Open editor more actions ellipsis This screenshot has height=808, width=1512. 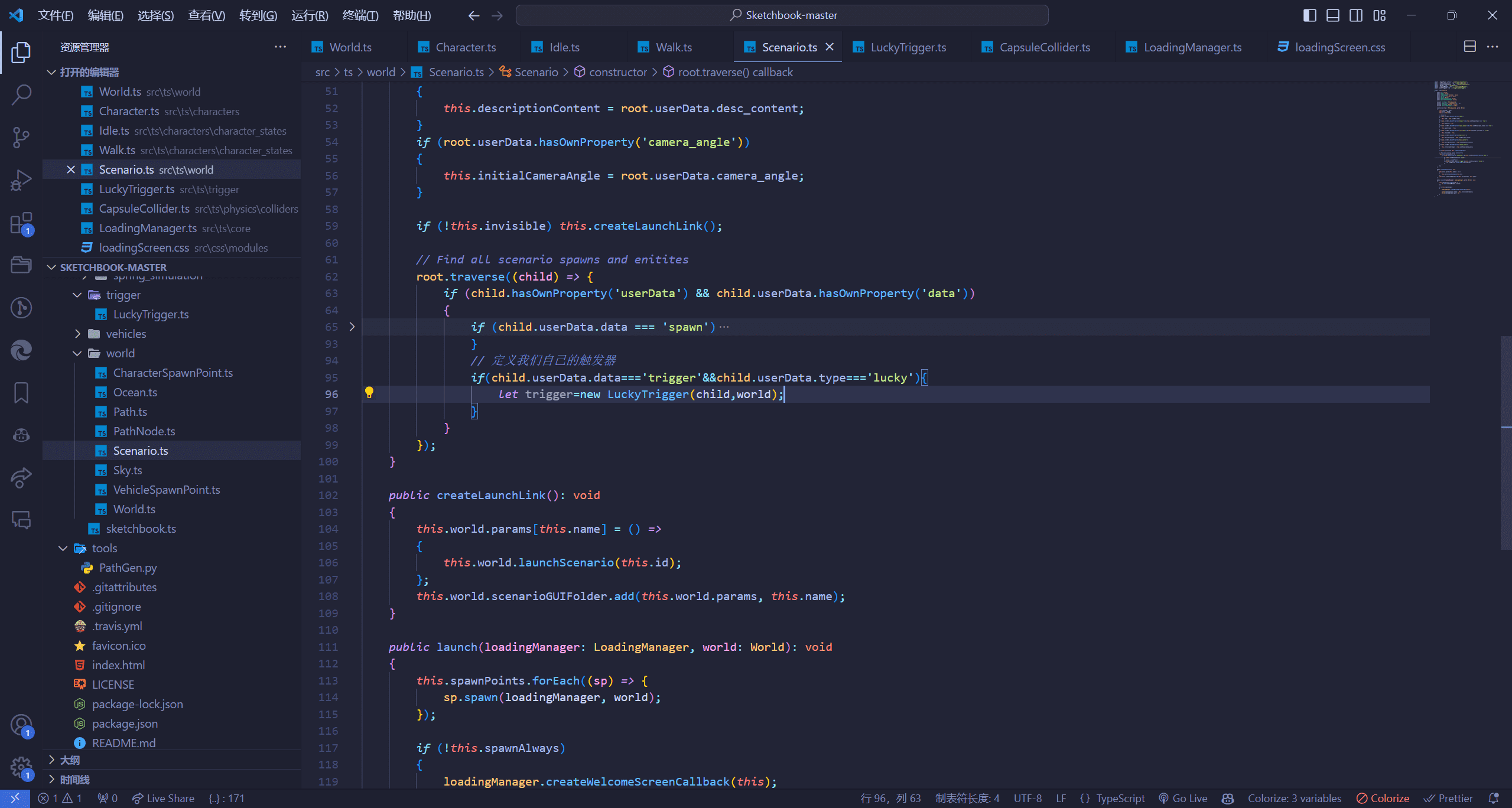1493,47
